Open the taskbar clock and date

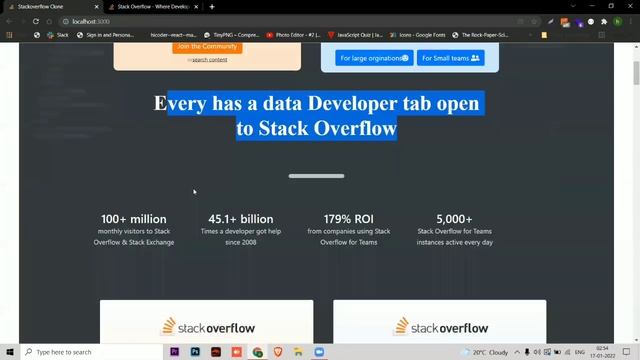[602, 352]
